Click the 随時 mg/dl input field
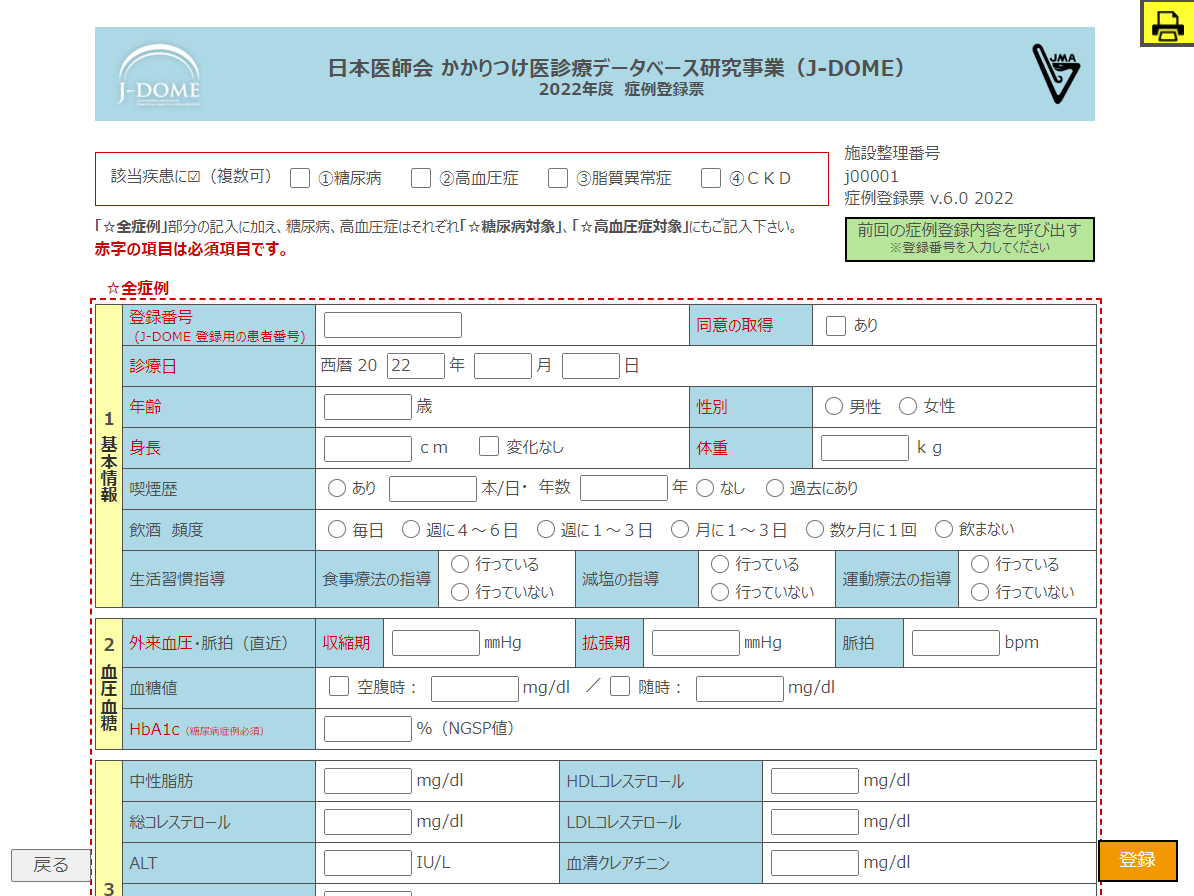 (x=740, y=689)
